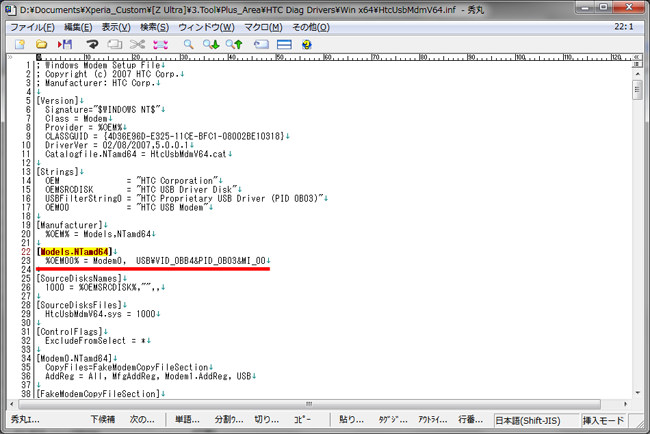
Task: Click the 切り... function key button
Action: [x=267, y=419]
